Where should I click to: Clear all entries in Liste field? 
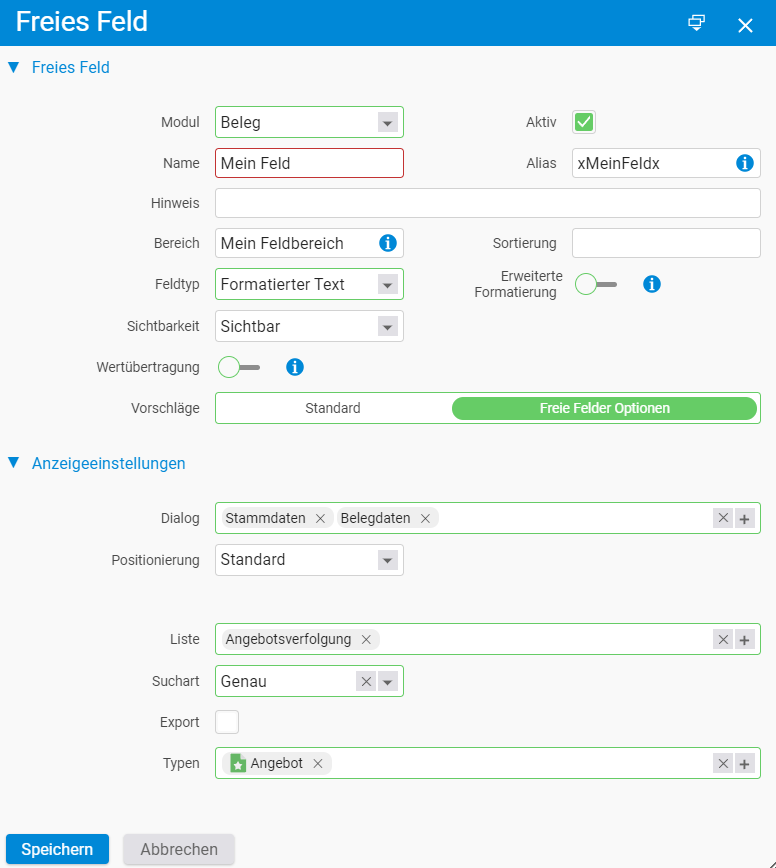click(x=723, y=640)
